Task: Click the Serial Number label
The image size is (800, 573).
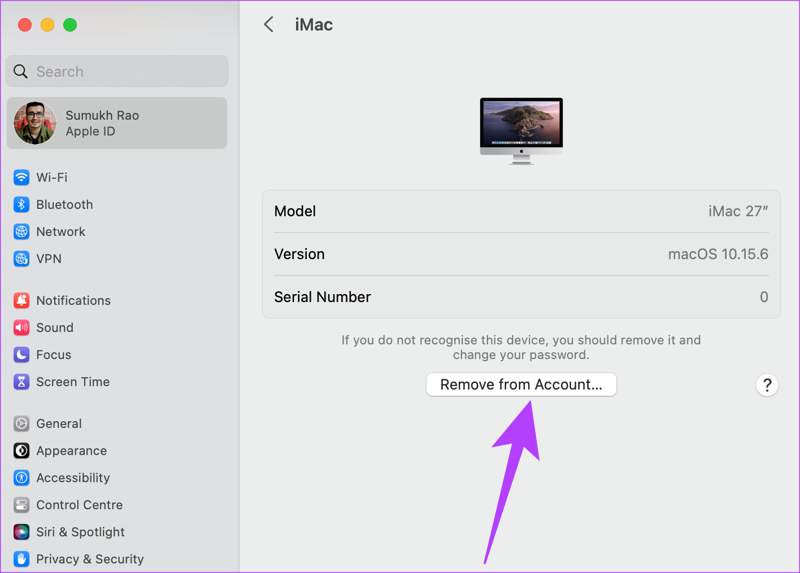Action: pyautogui.click(x=322, y=296)
